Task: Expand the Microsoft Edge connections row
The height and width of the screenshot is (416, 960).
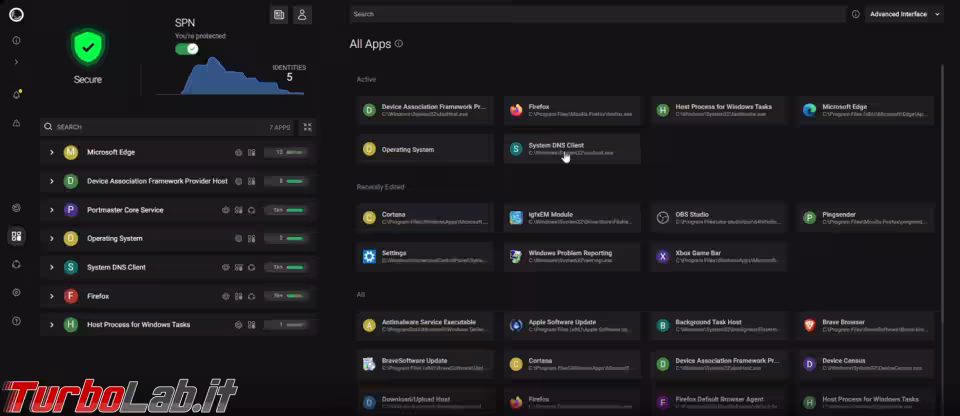Action: [x=51, y=153]
